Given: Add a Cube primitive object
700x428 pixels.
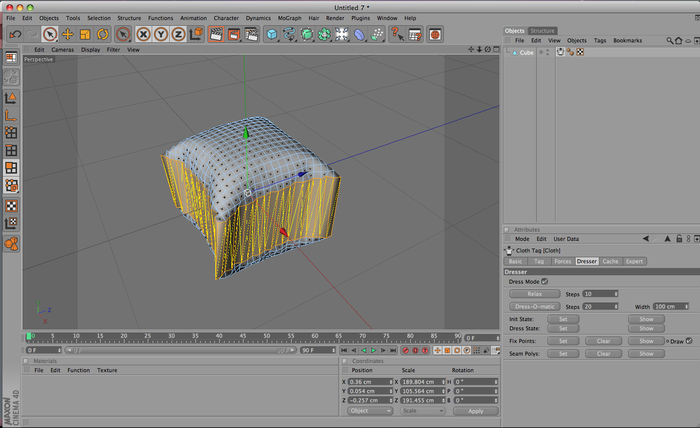Looking at the screenshot, I should click(x=271, y=34).
